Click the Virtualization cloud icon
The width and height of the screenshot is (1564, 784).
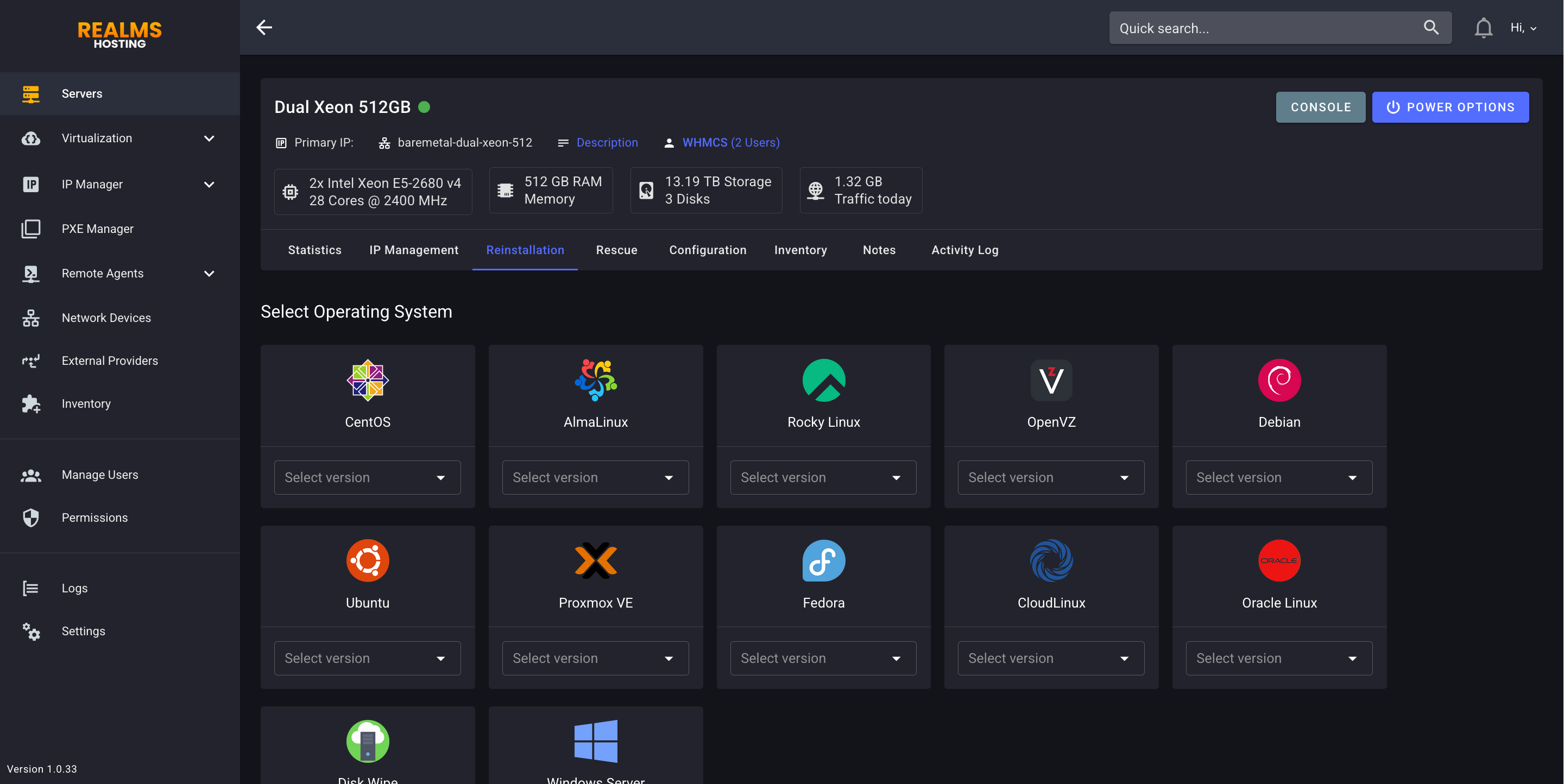point(31,138)
